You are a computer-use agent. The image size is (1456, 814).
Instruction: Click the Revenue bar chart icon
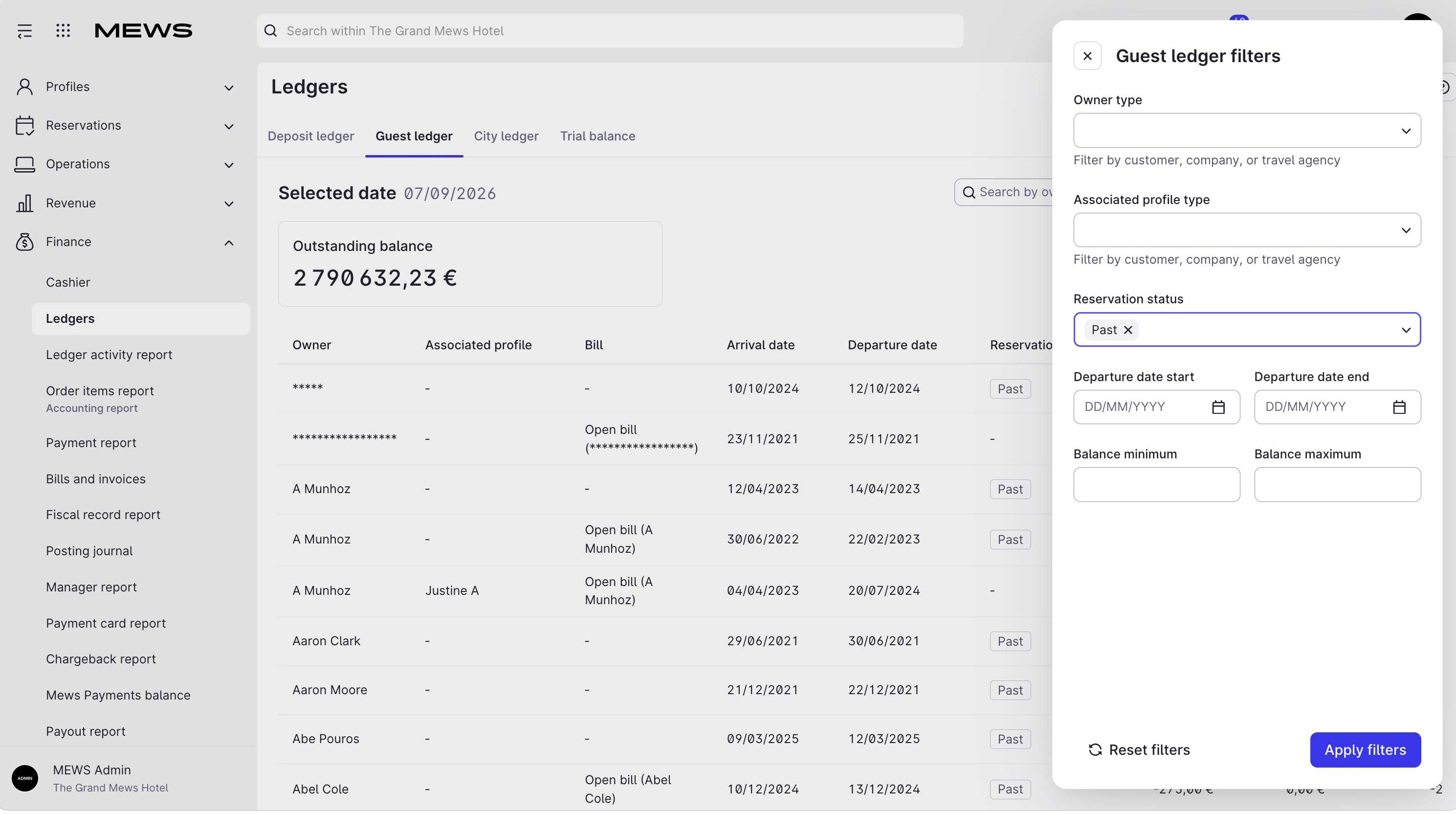click(24, 203)
